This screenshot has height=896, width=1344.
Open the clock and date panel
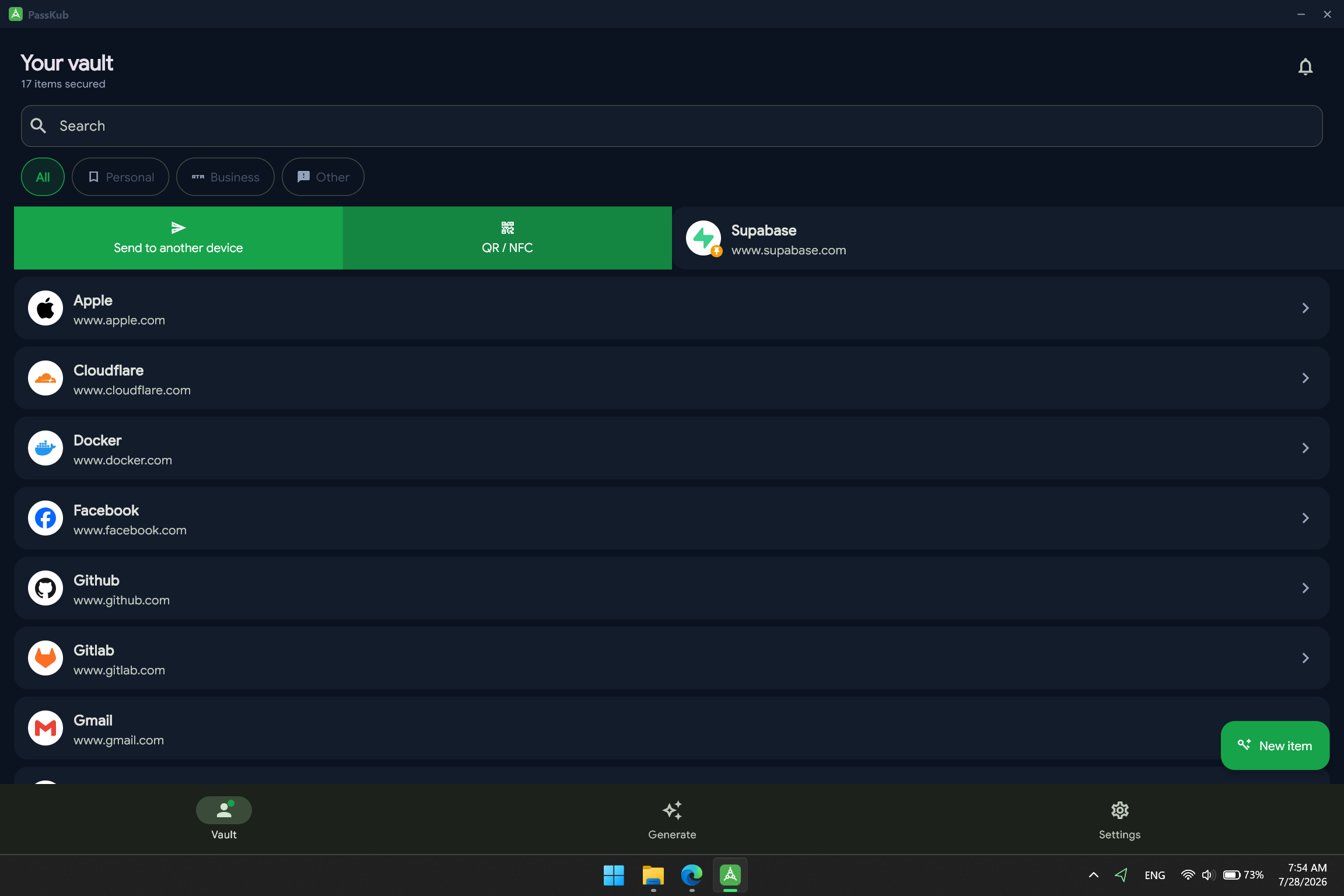[x=1303, y=875]
